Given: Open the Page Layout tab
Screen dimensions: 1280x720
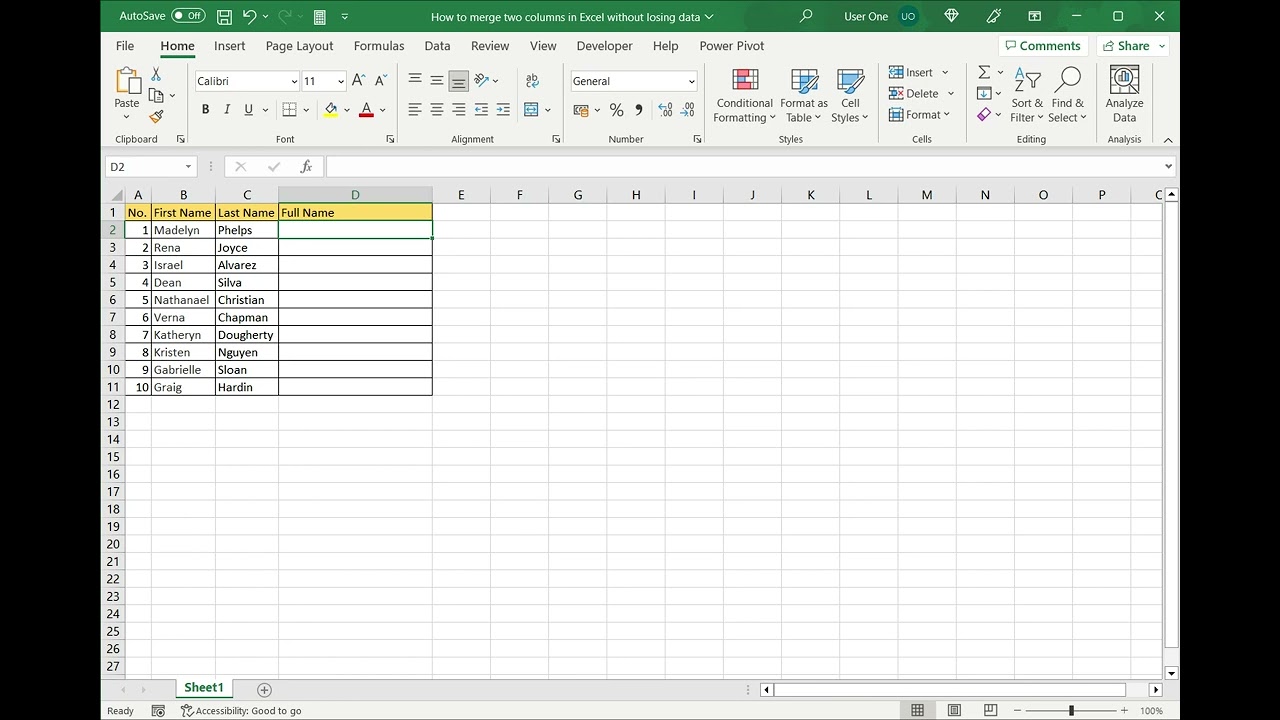Looking at the screenshot, I should coord(299,46).
